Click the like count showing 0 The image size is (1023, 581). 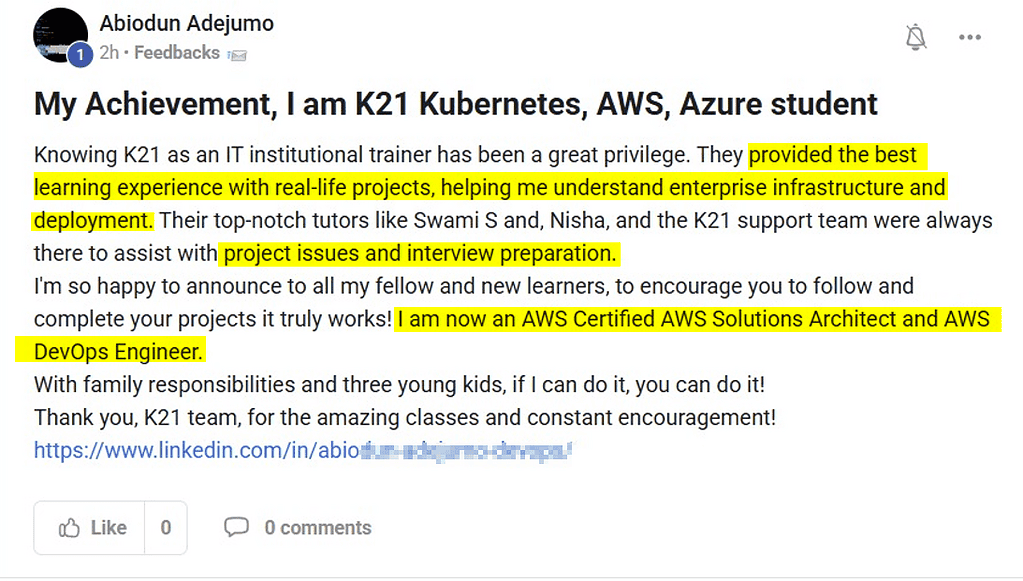point(166,528)
